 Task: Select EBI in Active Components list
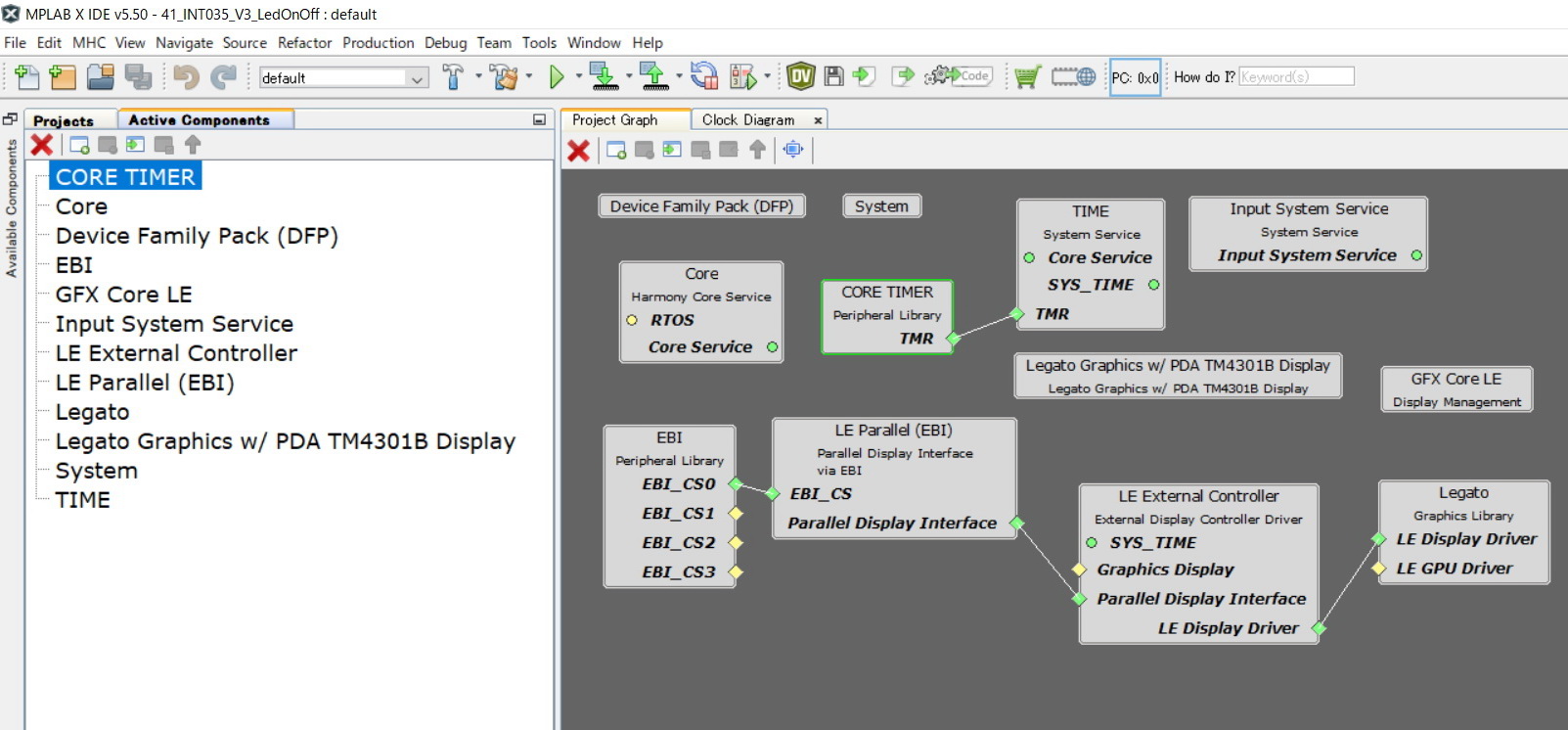tap(74, 265)
